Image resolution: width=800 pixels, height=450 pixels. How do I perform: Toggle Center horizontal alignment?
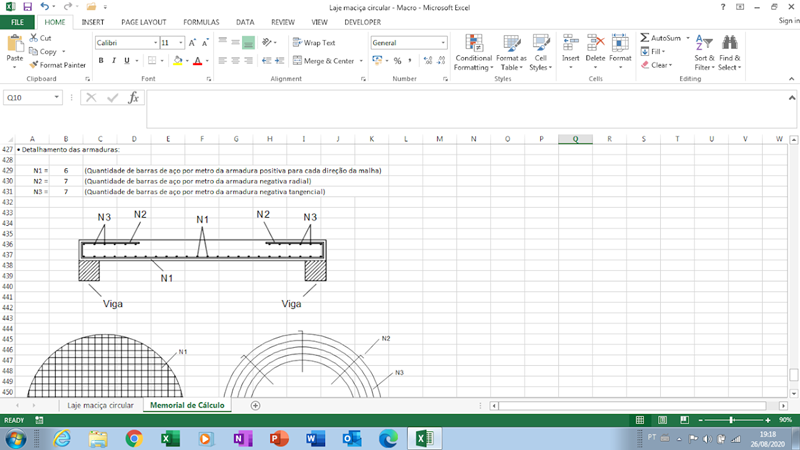(235, 61)
